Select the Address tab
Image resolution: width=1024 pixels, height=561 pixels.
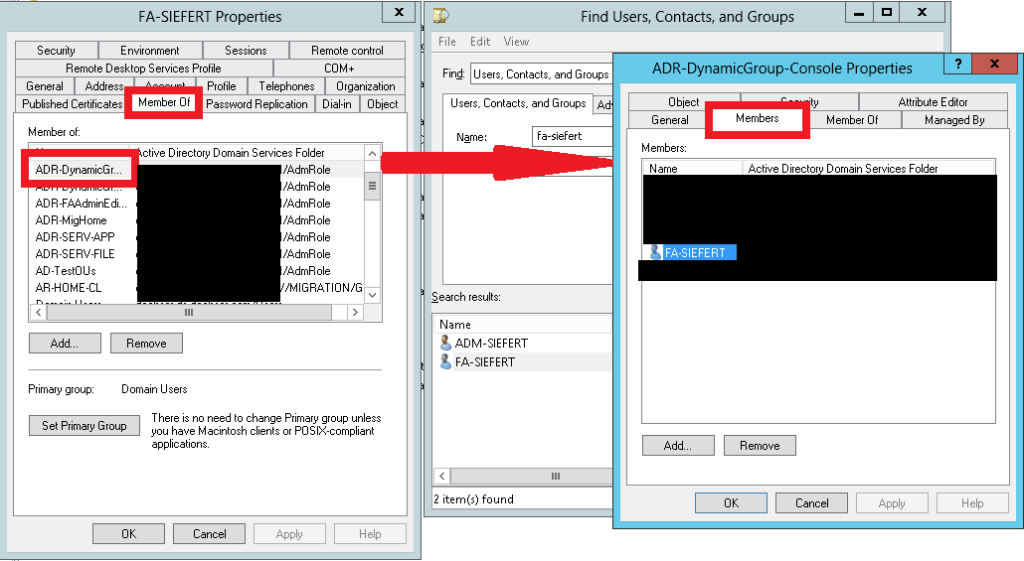(x=104, y=86)
